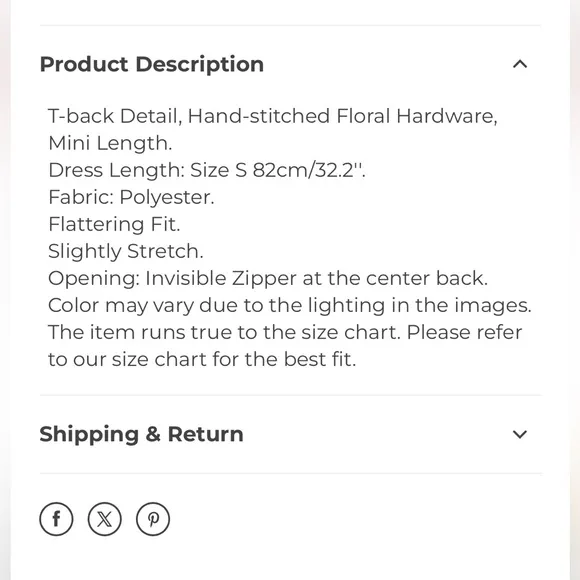Viewport: 580px width, 580px height.
Task: Open the Shipping & Return section title
Action: point(141,434)
